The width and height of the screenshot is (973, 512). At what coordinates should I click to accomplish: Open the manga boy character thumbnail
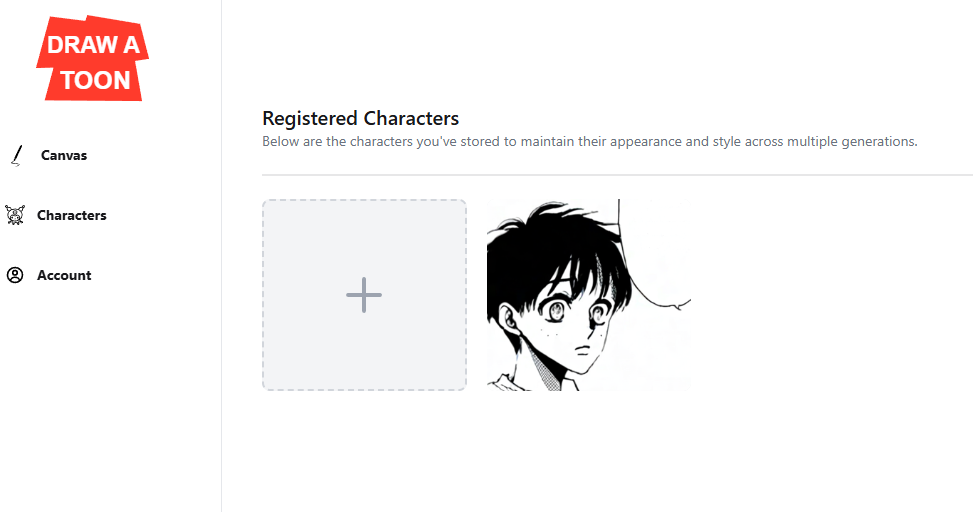pyautogui.click(x=589, y=295)
